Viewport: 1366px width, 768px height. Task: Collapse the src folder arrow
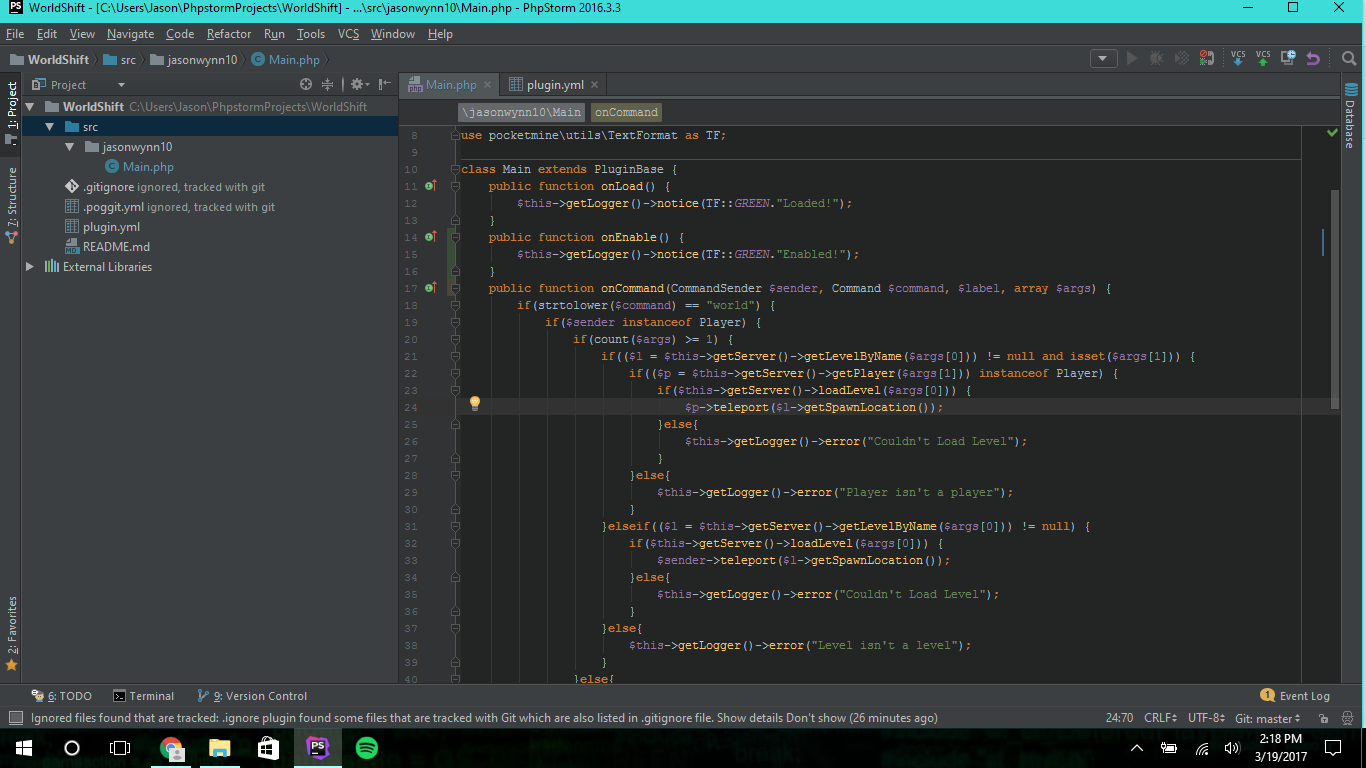tap(49, 127)
